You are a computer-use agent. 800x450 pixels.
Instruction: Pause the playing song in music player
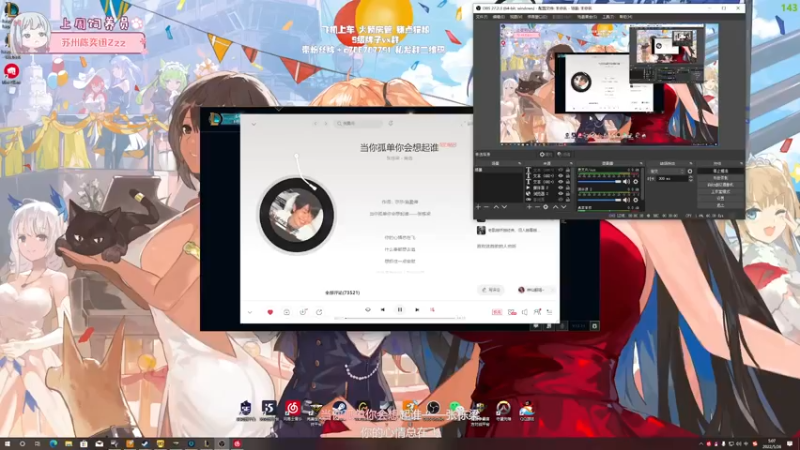point(400,310)
